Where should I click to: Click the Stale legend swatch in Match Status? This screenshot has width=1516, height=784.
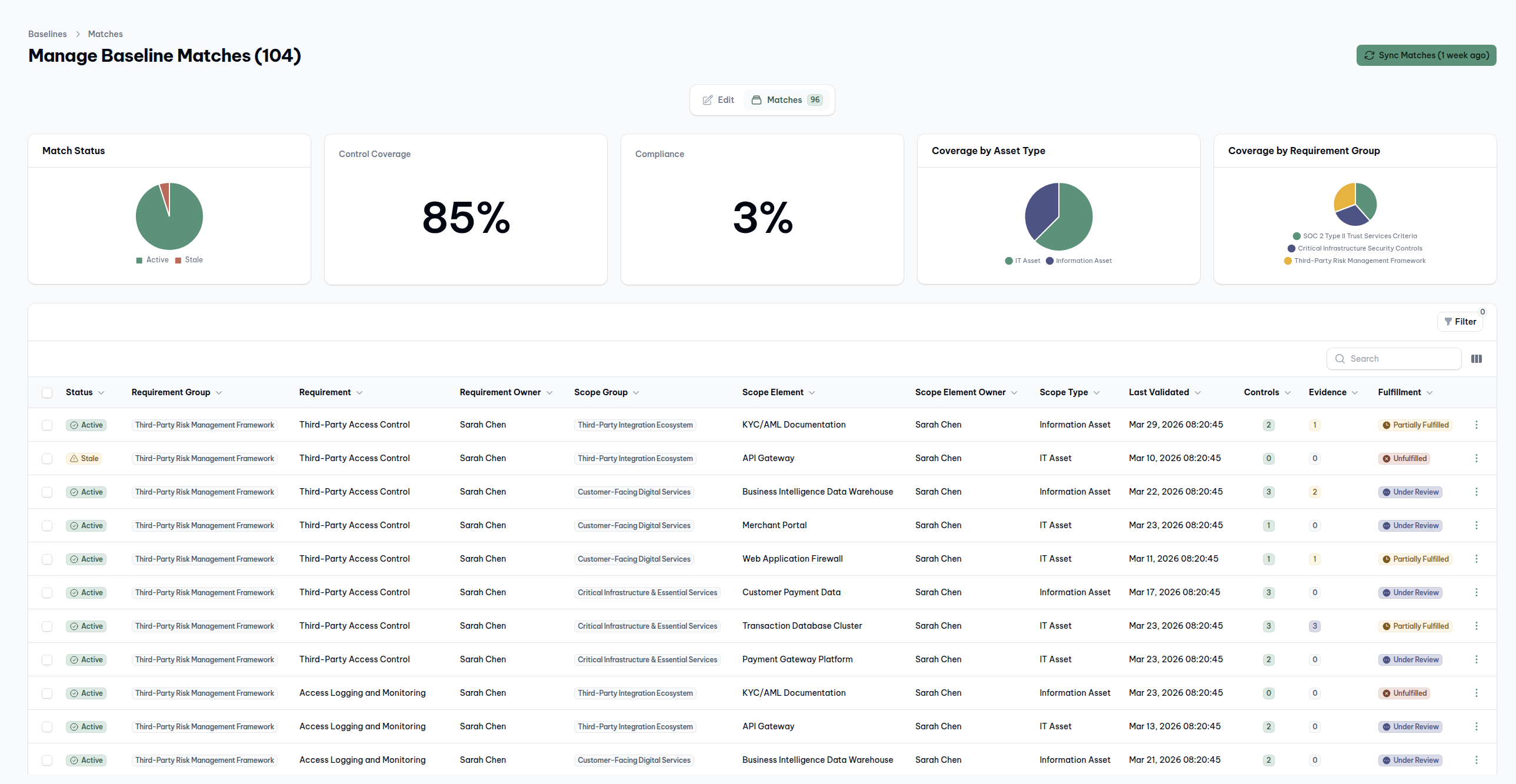point(178,260)
